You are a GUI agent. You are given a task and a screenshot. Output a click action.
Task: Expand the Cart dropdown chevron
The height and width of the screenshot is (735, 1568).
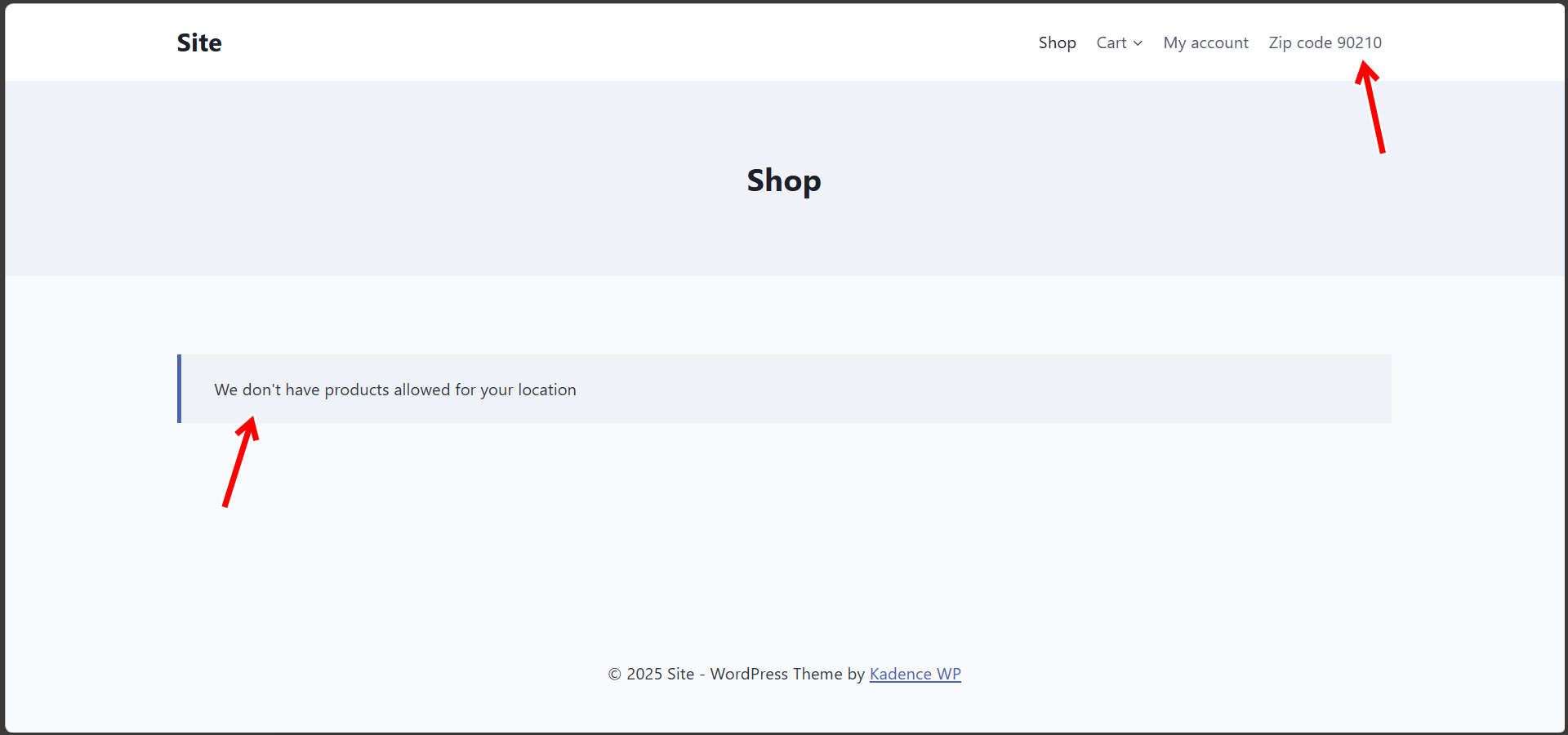pyautogui.click(x=1138, y=43)
